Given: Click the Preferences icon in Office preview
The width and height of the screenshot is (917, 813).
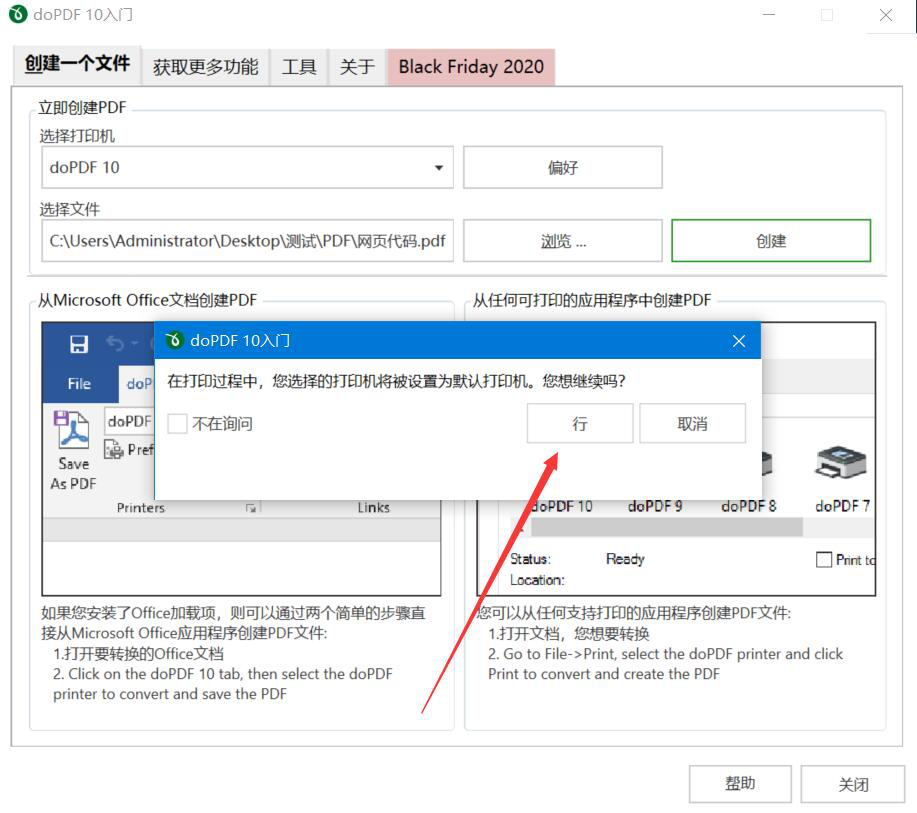Looking at the screenshot, I should (x=113, y=450).
